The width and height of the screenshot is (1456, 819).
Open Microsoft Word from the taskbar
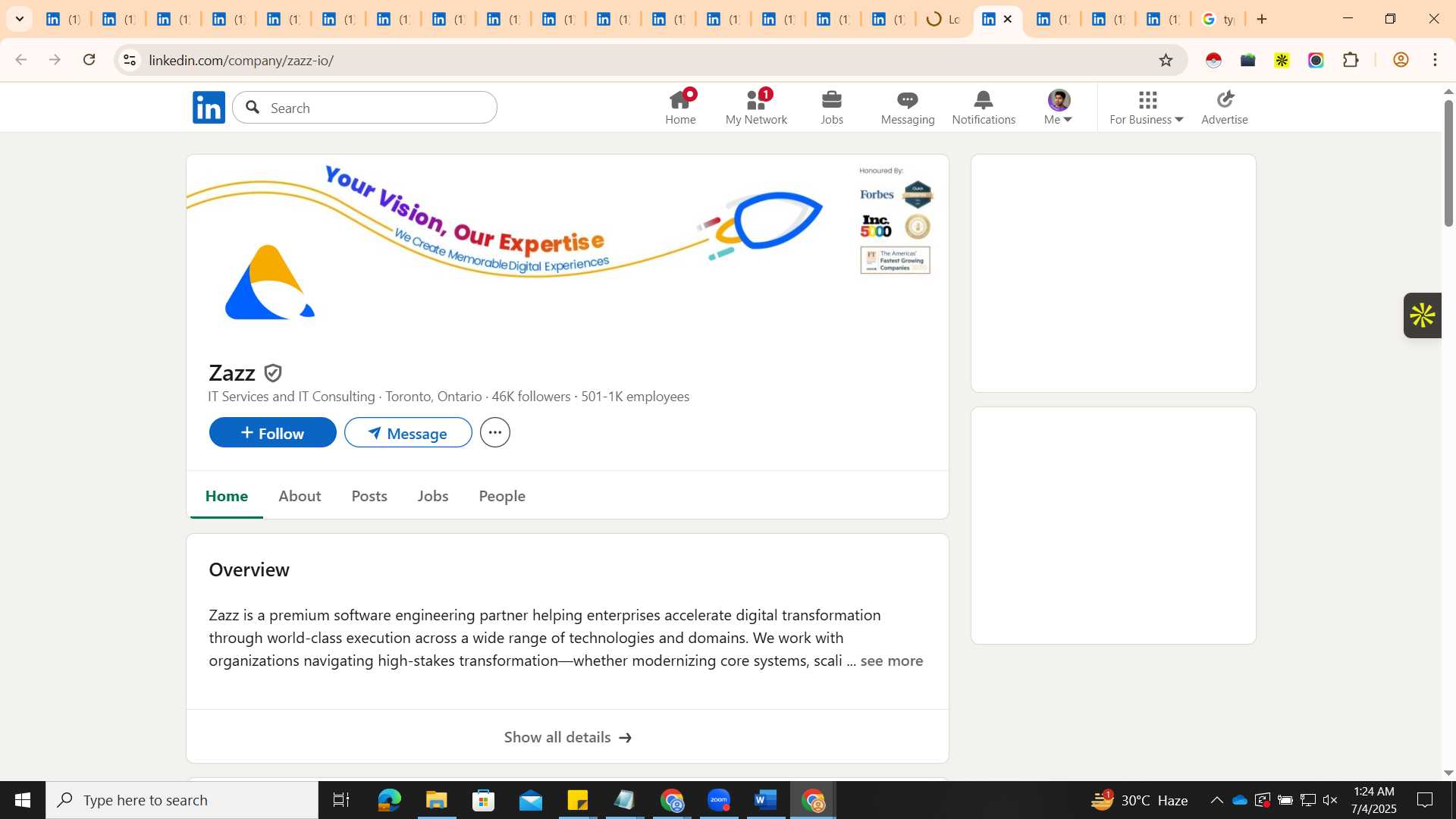click(766, 800)
